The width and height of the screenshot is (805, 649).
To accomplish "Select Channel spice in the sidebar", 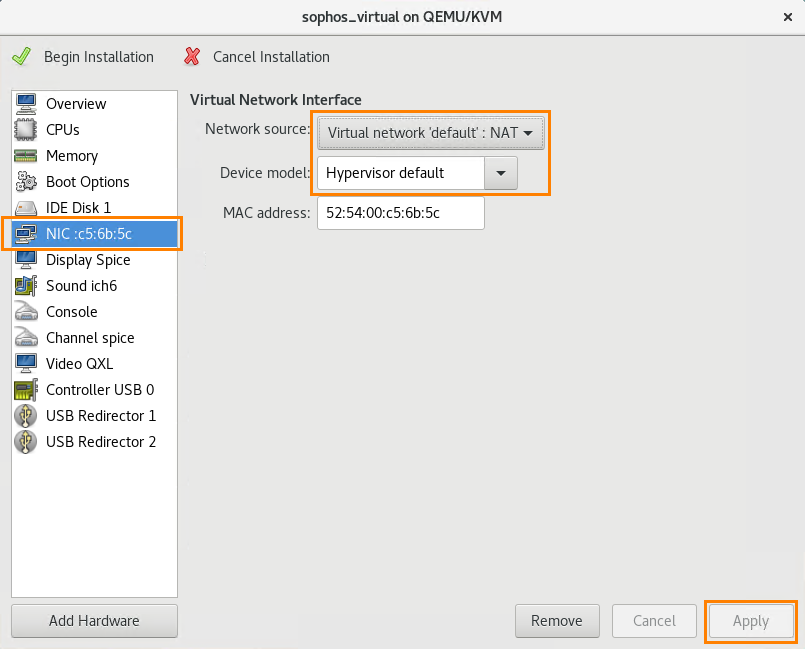I will [90, 337].
